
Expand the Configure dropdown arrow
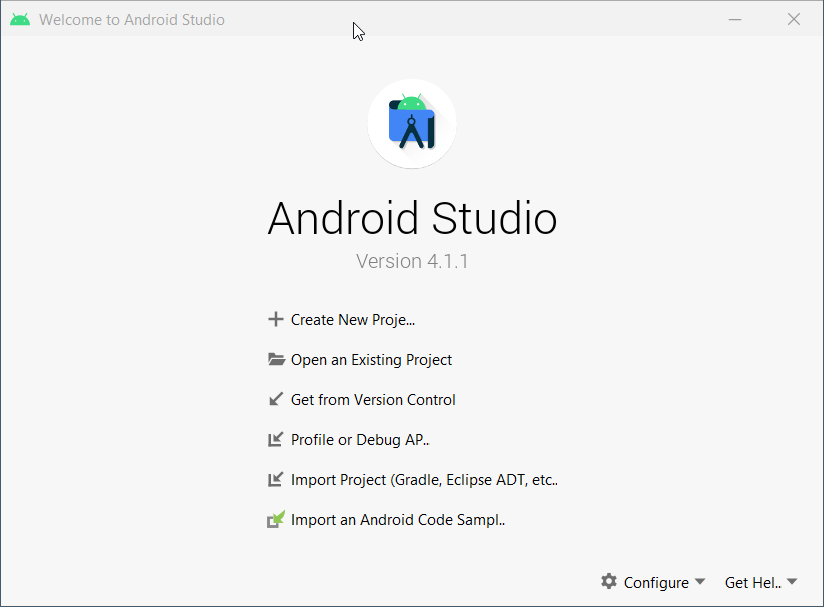(699, 581)
